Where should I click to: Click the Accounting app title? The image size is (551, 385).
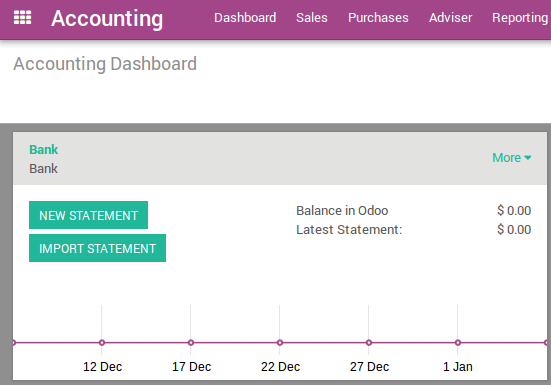[x=107, y=18]
